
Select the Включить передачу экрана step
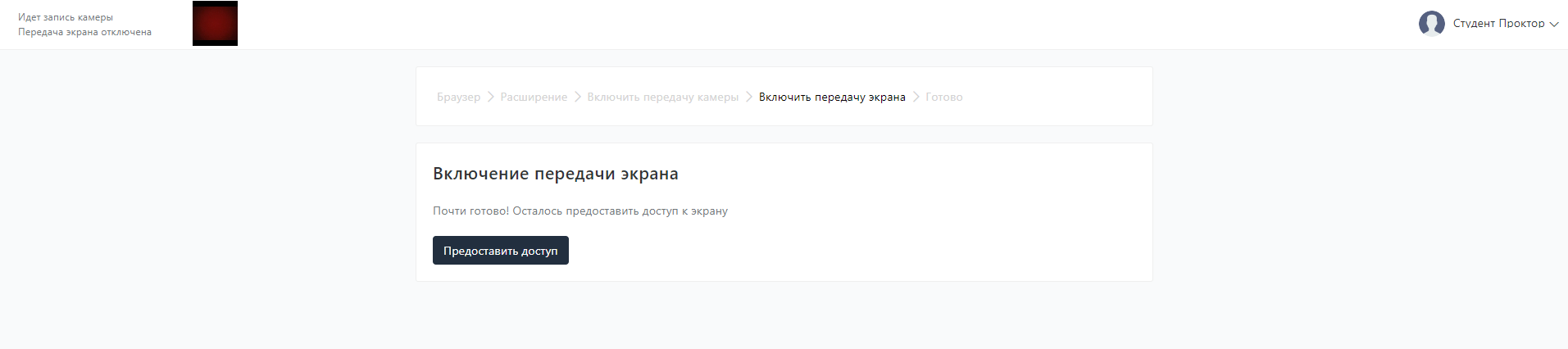831,97
